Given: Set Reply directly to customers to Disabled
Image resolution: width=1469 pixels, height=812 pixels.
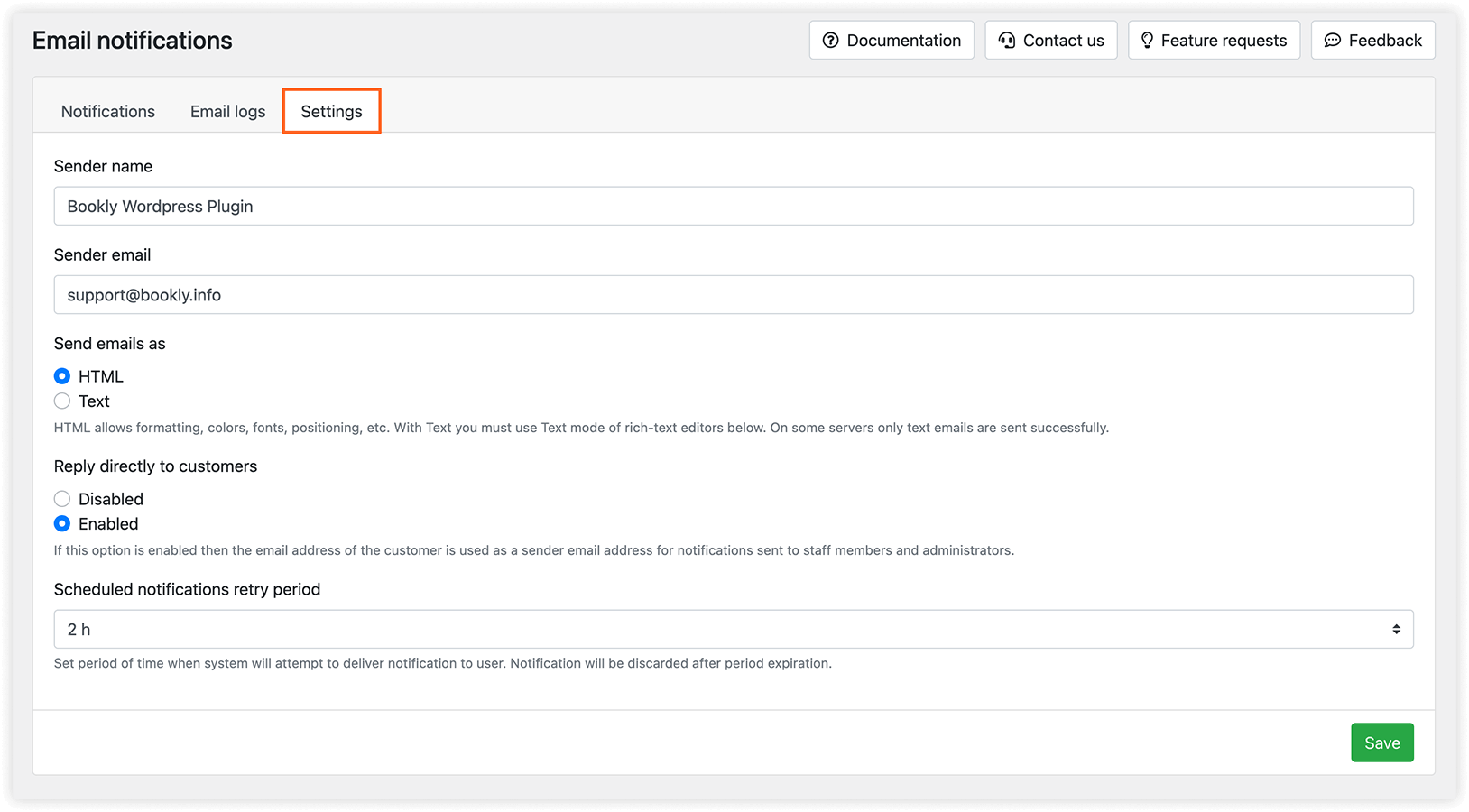Looking at the screenshot, I should [62, 499].
